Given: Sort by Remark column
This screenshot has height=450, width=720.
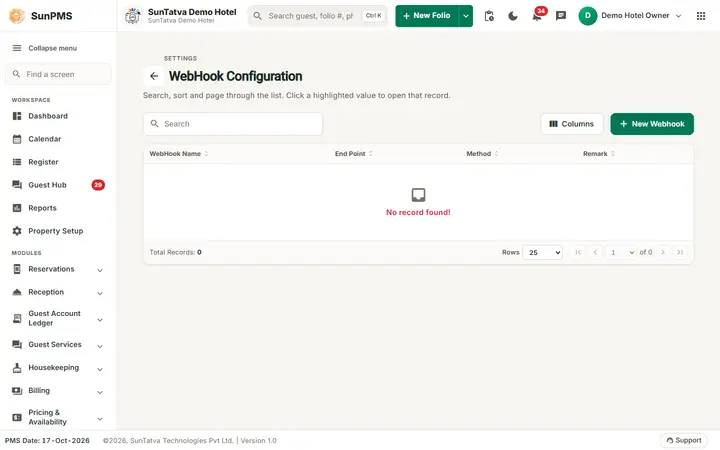Looking at the screenshot, I should [599, 153].
